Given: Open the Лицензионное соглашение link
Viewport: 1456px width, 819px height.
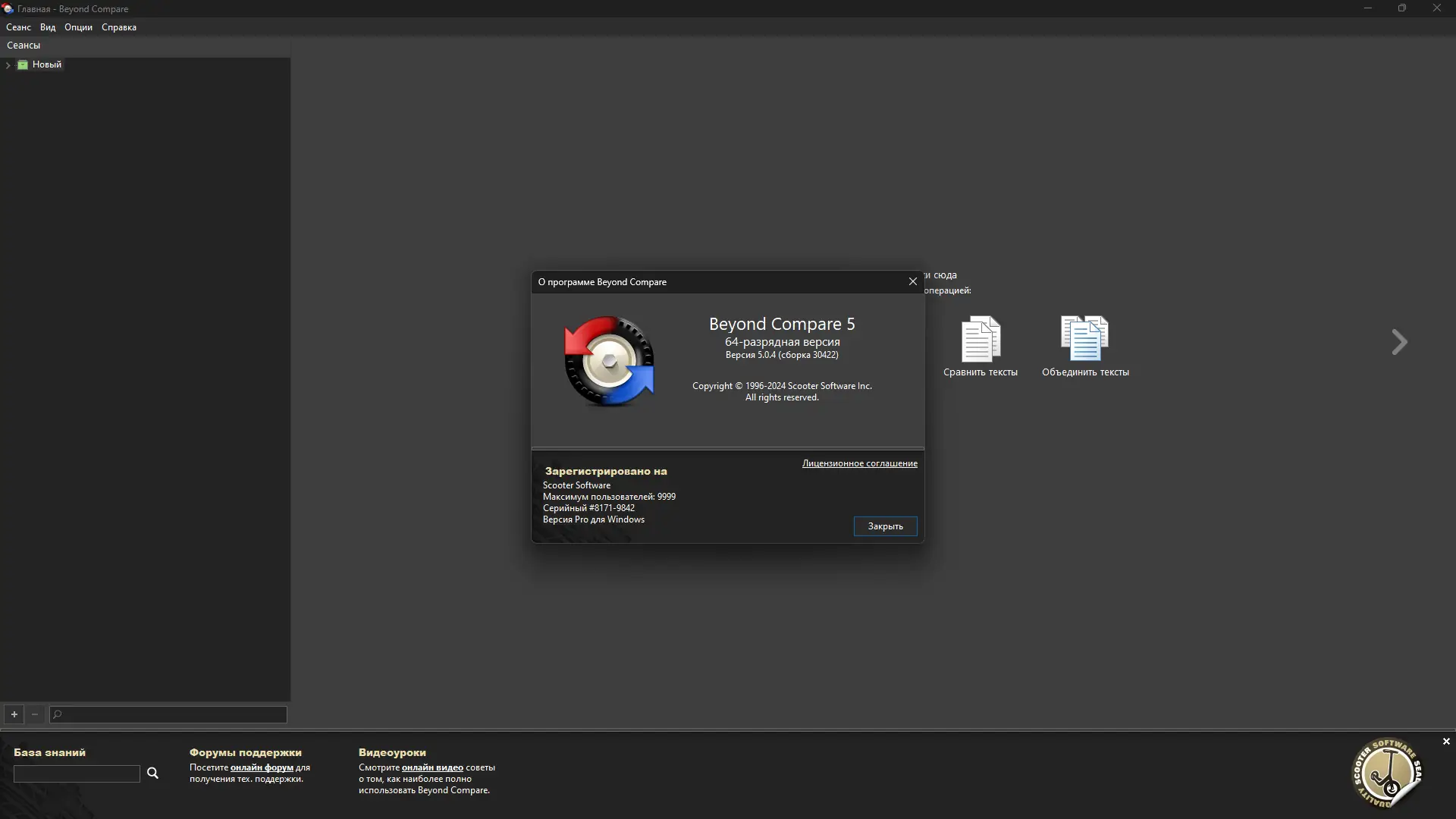Looking at the screenshot, I should [x=859, y=463].
